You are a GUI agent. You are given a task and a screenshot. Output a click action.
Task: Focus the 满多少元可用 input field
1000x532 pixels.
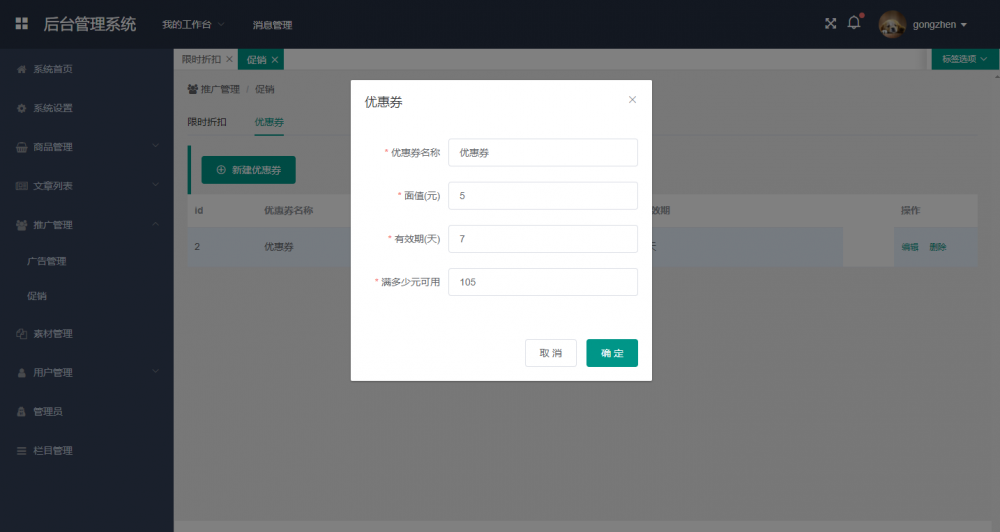pos(543,282)
